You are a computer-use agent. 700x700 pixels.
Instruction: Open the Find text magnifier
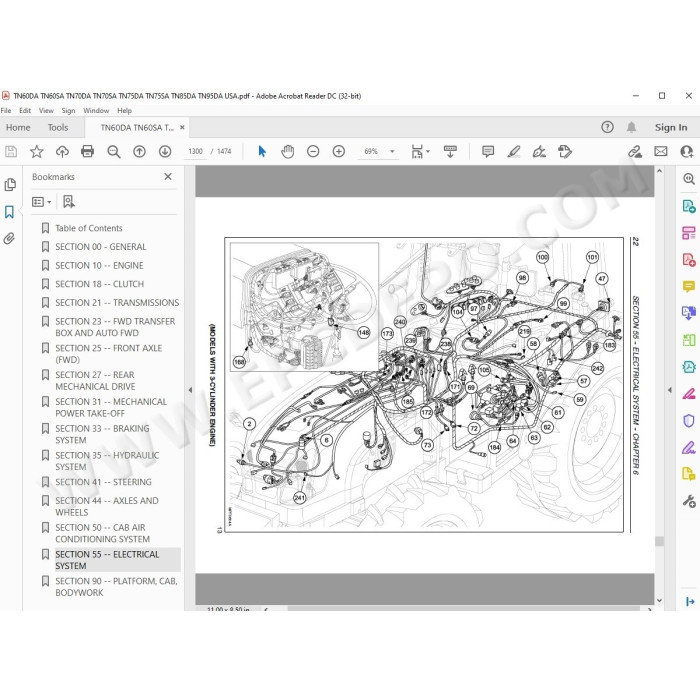point(114,152)
